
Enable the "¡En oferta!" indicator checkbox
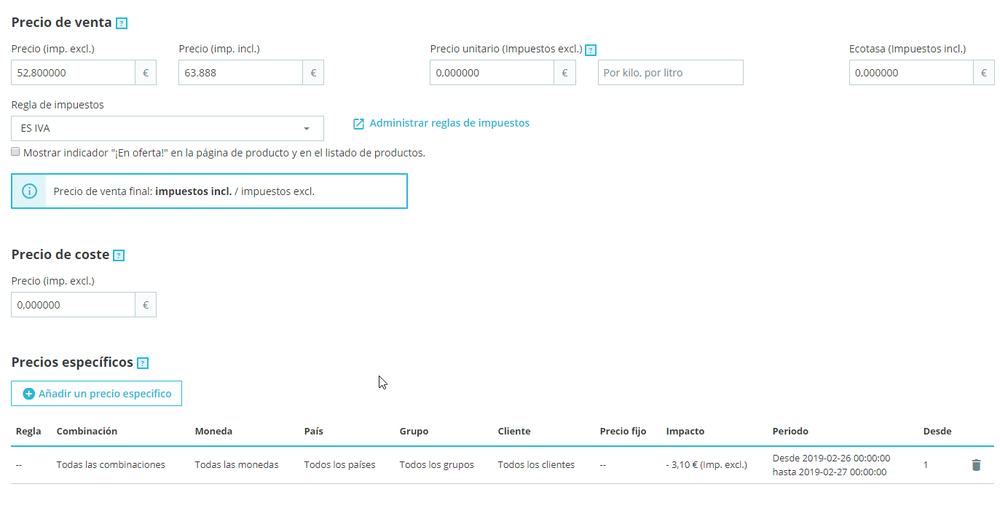(16, 153)
